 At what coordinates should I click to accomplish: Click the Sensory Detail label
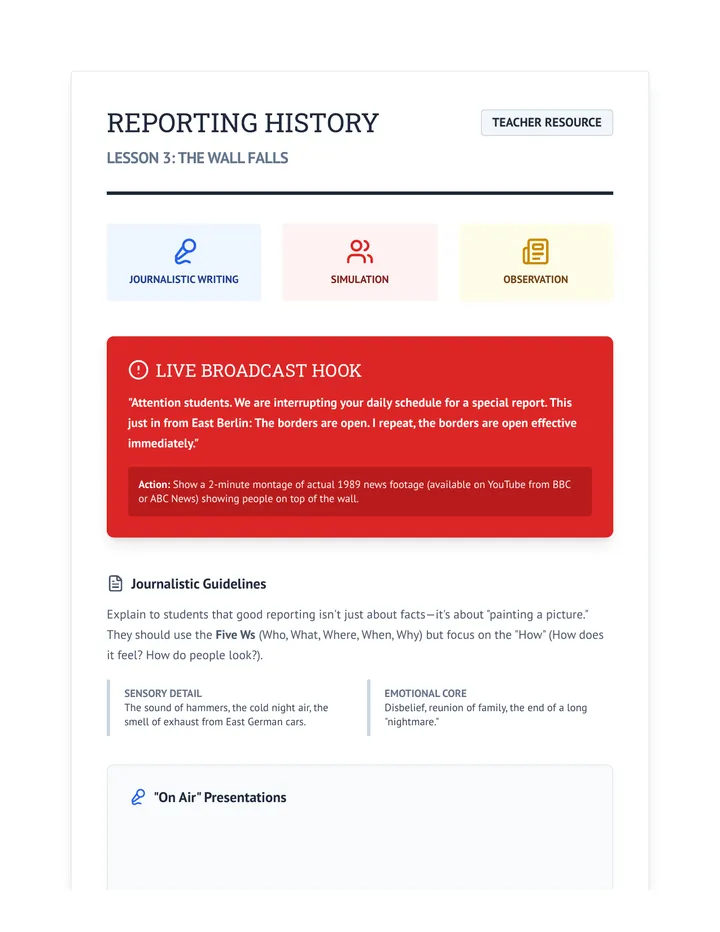point(163,693)
